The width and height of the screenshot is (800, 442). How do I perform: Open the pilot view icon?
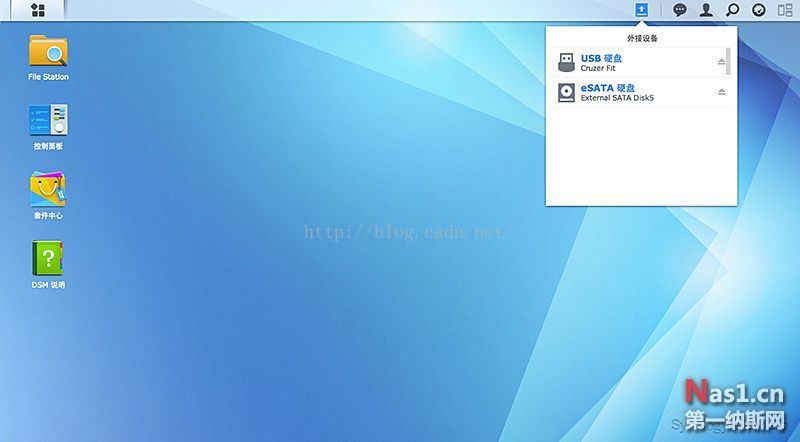coord(759,10)
